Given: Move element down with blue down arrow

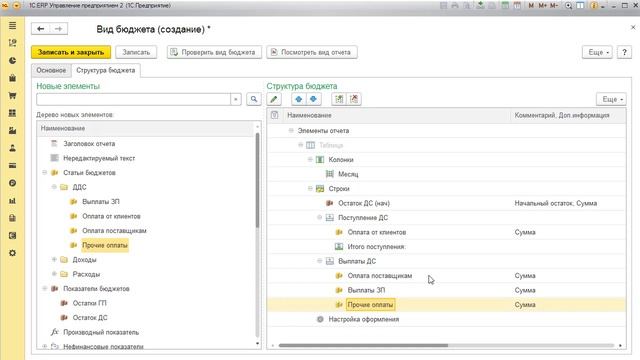Looking at the screenshot, I should 313,99.
